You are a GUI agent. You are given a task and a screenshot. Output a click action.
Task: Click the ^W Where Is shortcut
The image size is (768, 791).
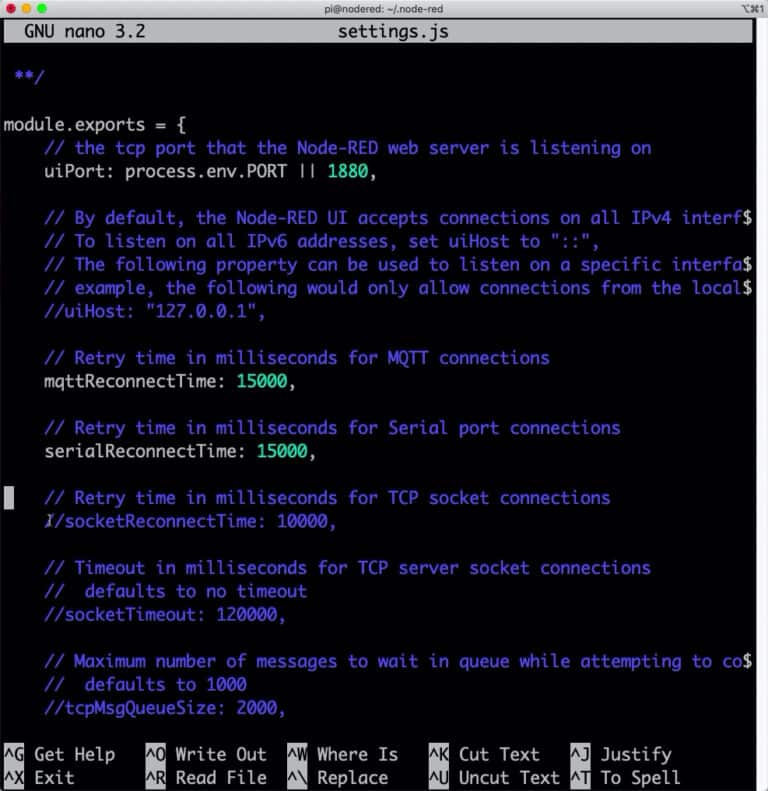click(343, 755)
